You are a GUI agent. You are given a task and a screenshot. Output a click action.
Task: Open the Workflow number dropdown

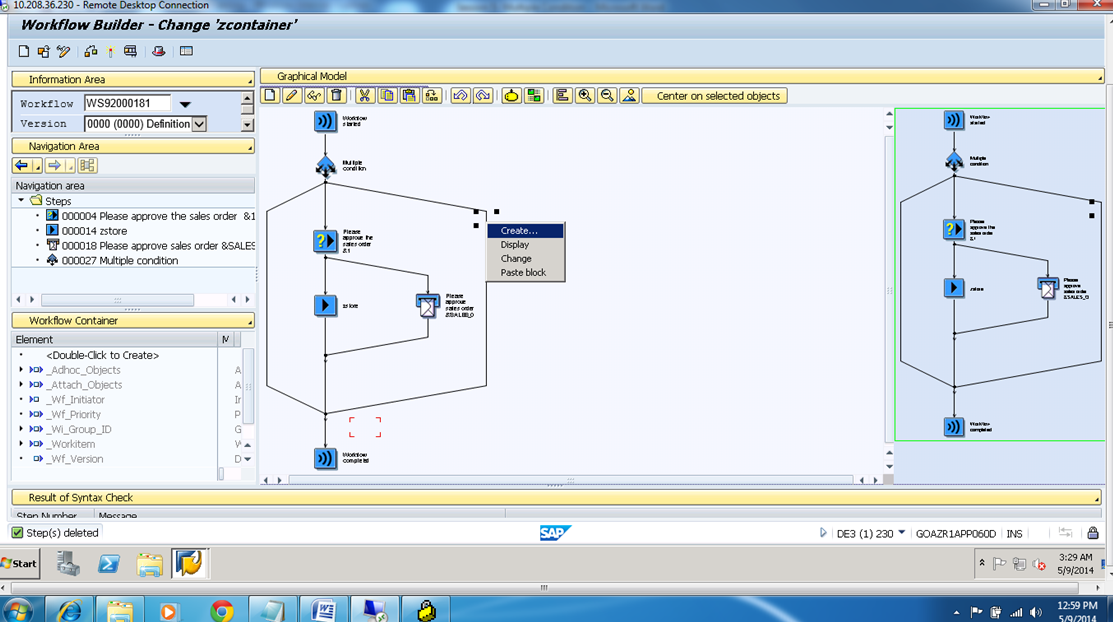(x=185, y=104)
